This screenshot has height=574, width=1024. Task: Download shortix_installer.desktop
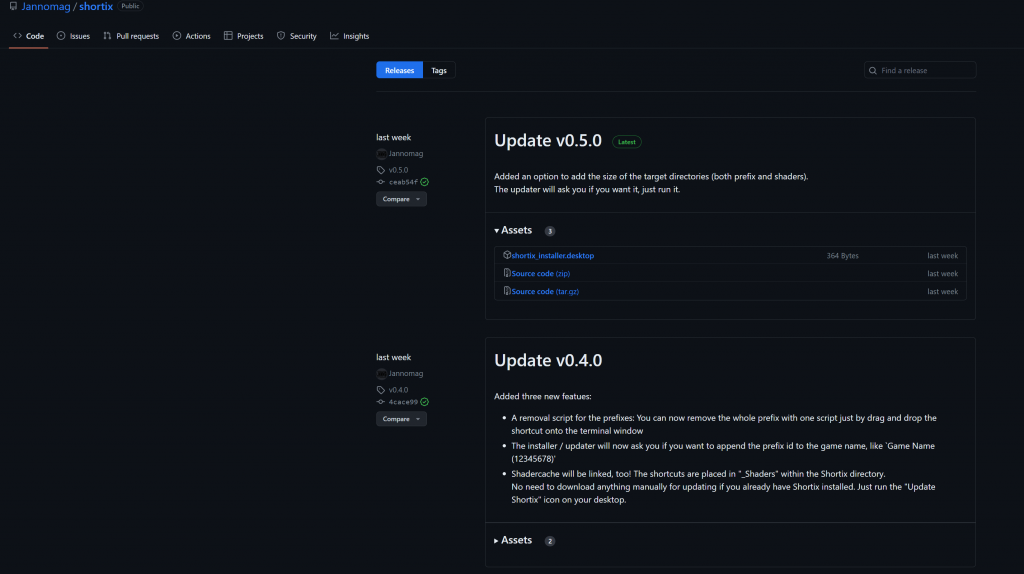tap(552, 255)
